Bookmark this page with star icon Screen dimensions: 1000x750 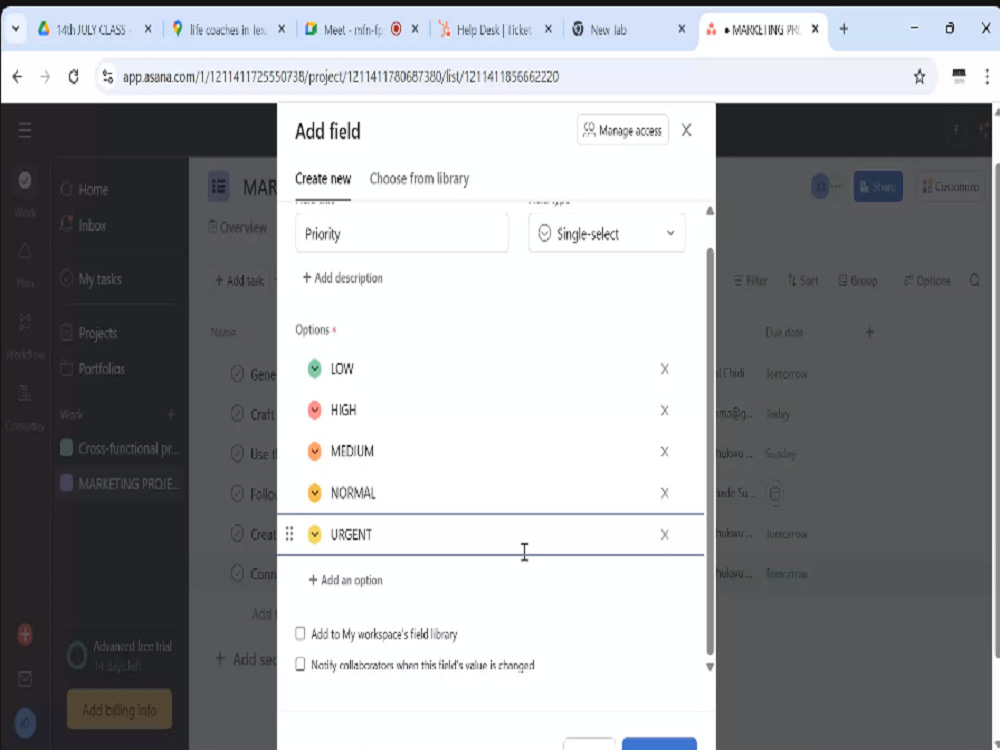pos(919,77)
